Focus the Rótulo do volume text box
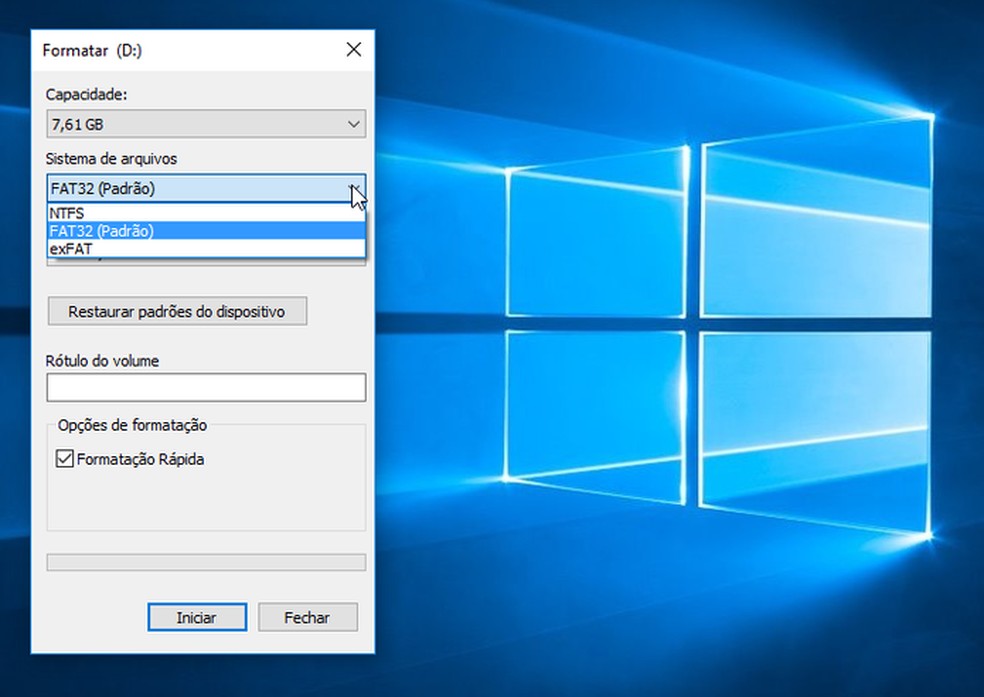Viewport: 984px width, 697px height. pos(205,387)
